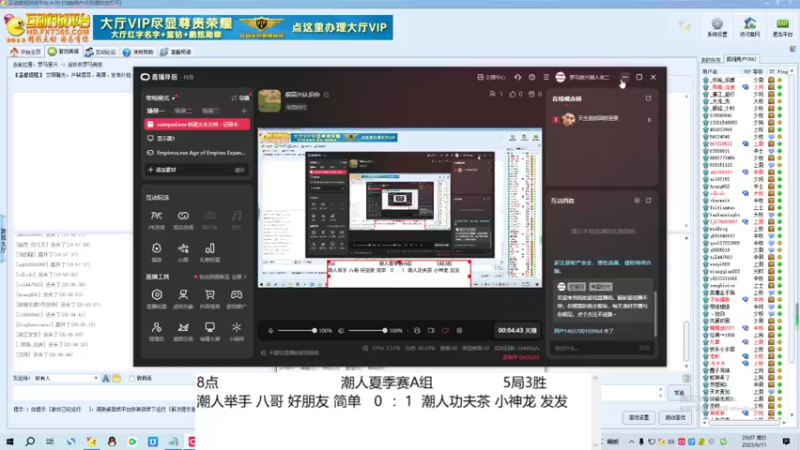This screenshot has width=800, height=450.
Task: Click add source button
Action: [161, 170]
